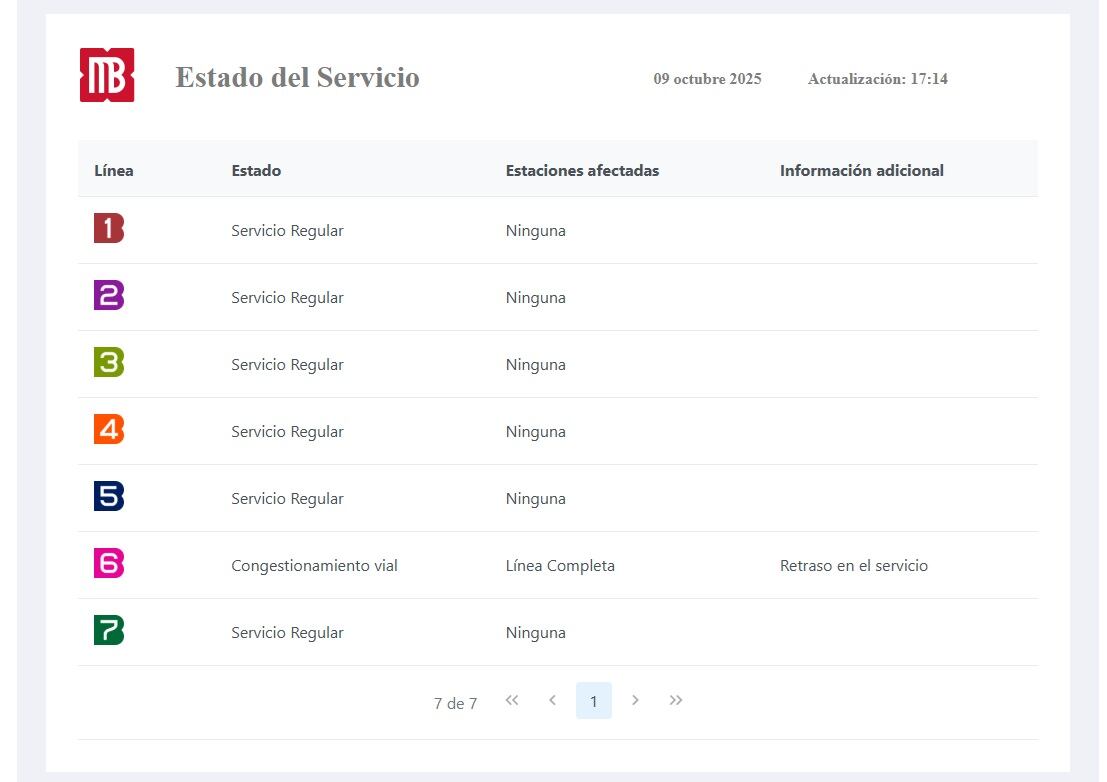Click the 7 de 7 record count

coord(455,704)
